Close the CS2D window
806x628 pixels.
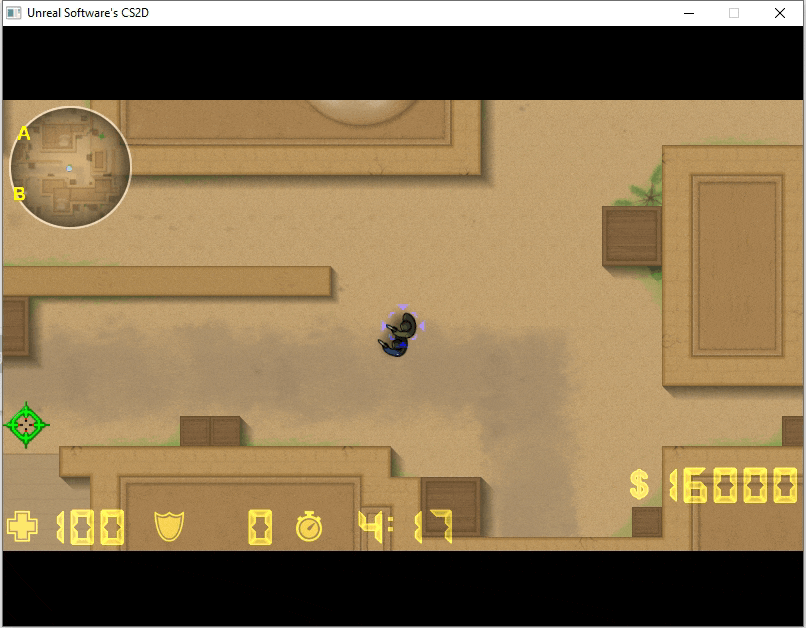coord(780,13)
